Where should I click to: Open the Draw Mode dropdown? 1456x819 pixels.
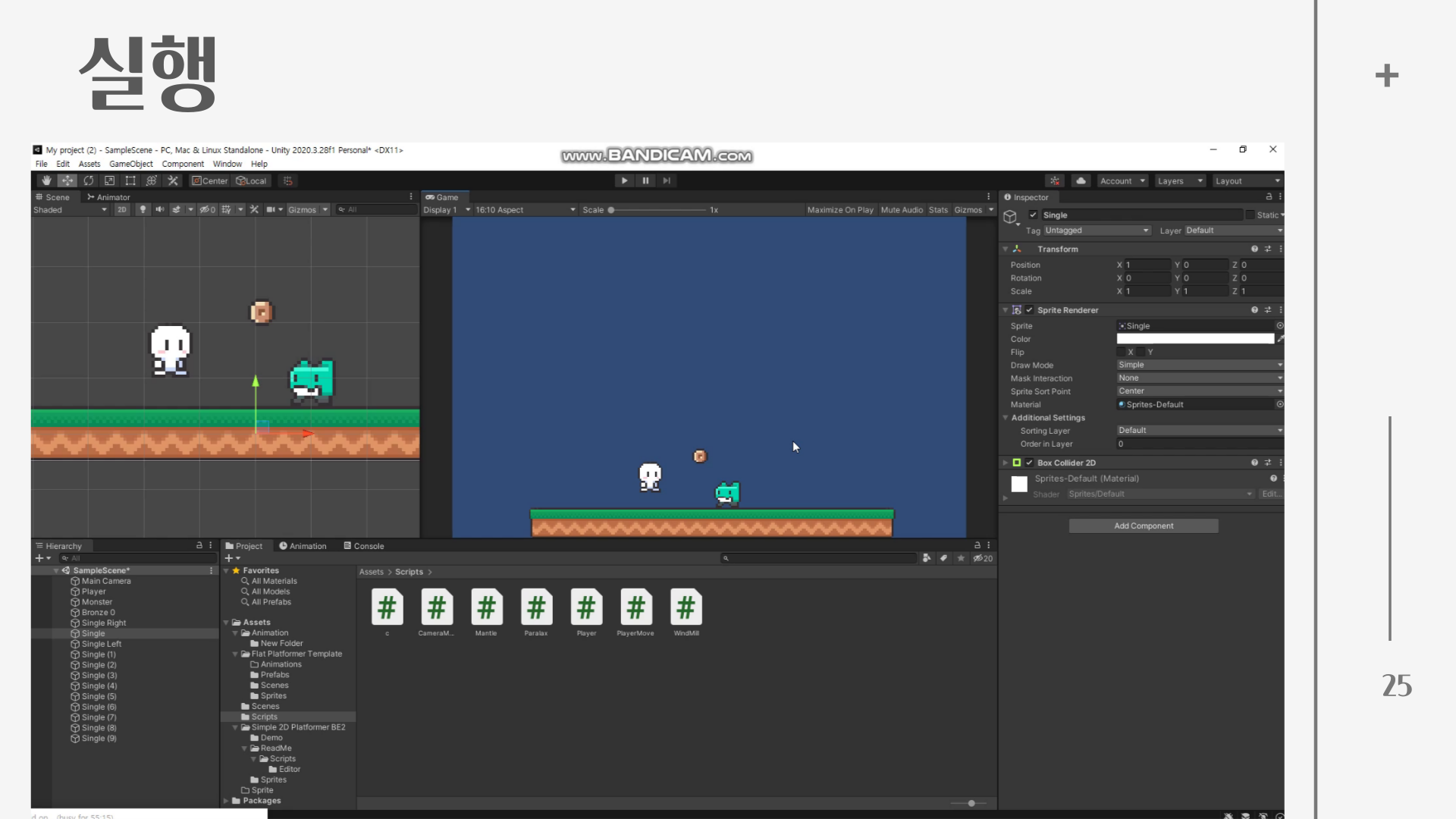point(1198,365)
